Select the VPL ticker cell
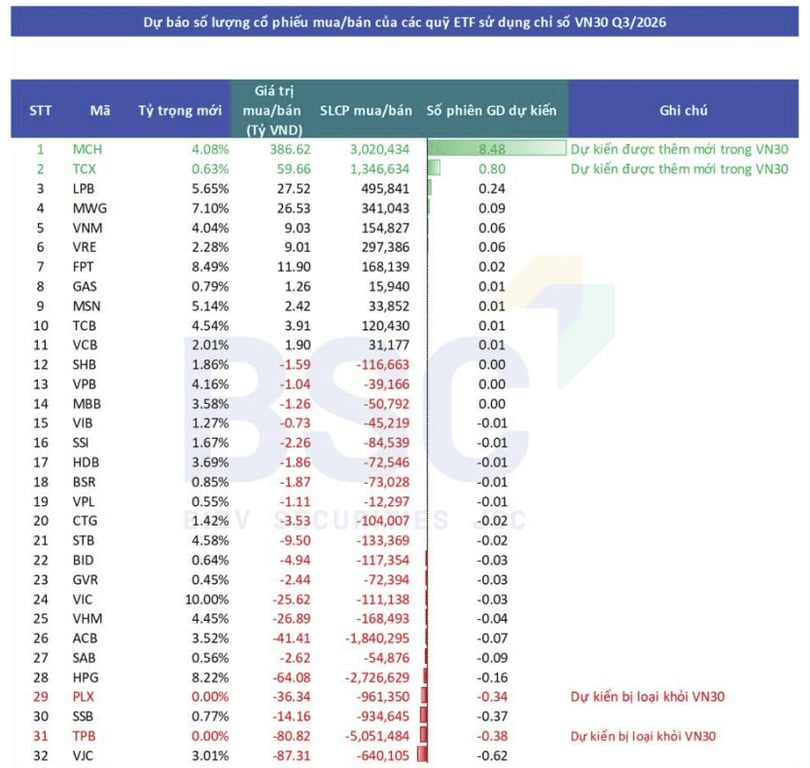 84,501
